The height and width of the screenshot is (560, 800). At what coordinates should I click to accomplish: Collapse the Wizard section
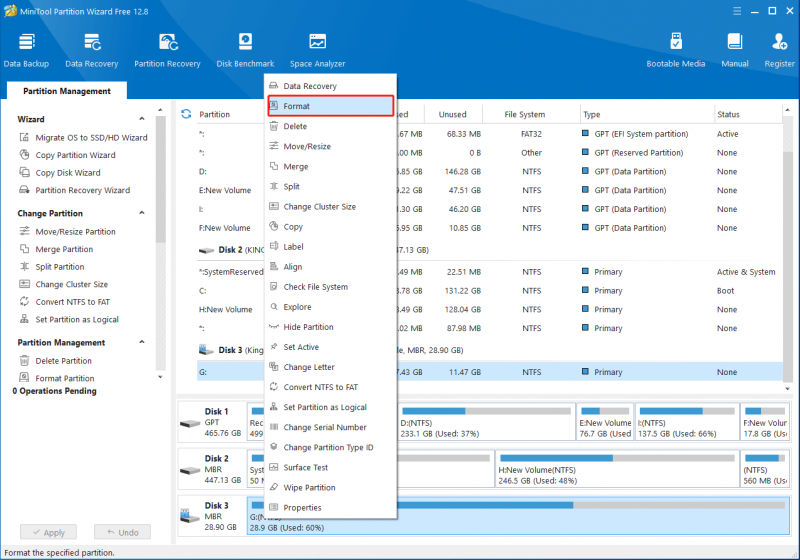coord(142,119)
